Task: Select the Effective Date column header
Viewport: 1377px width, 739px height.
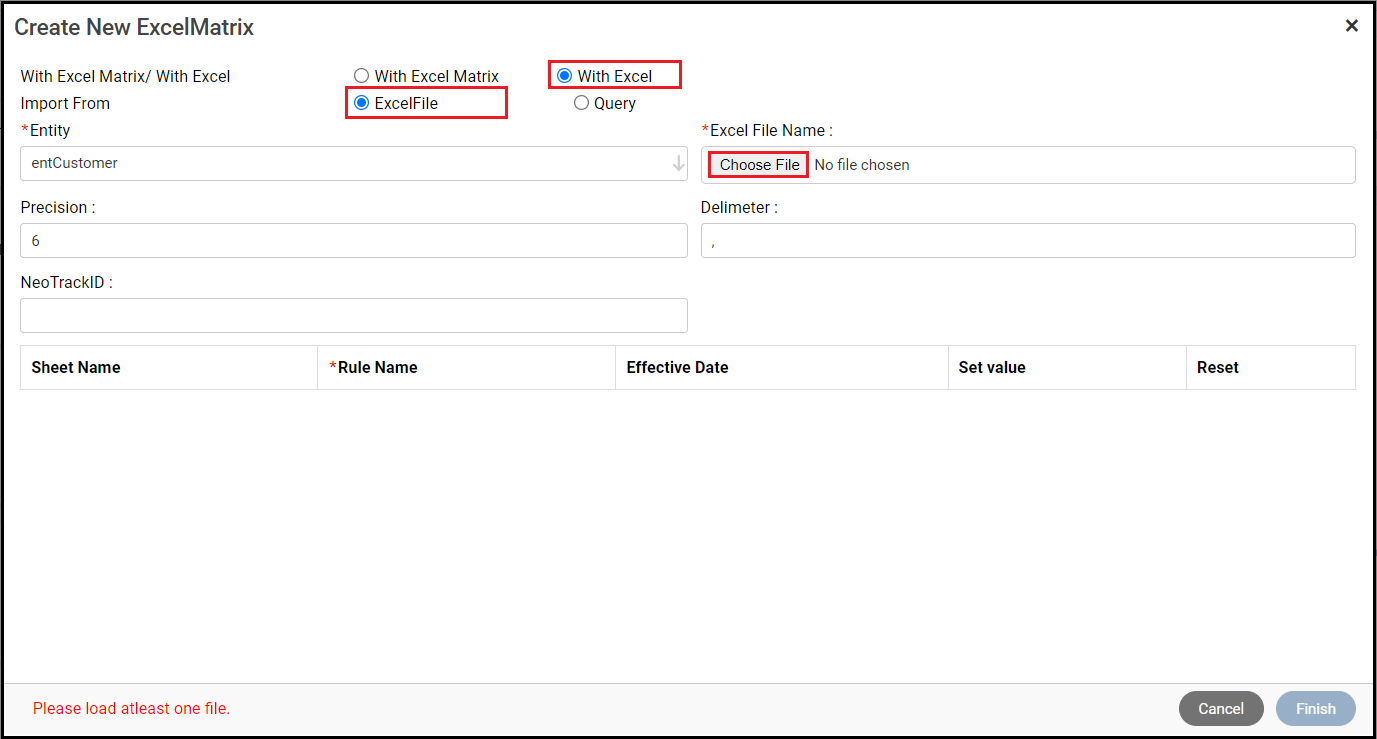Action: click(x=677, y=367)
